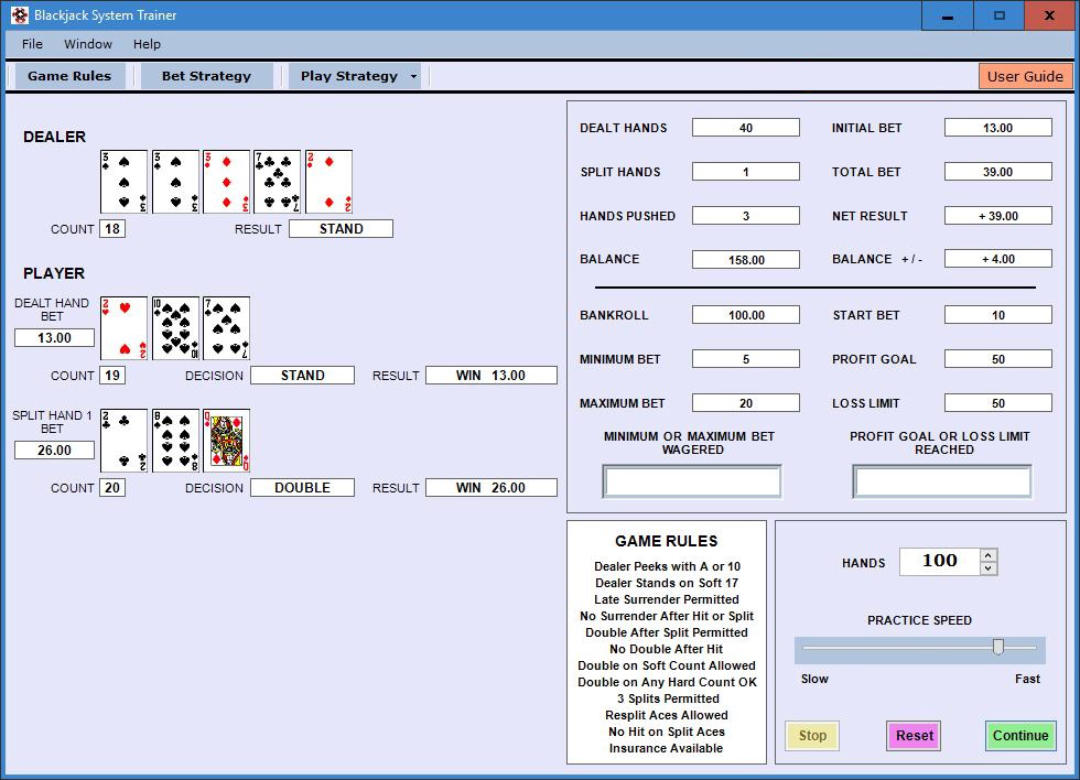Click the MAXIMUM BET field showing 20

pyautogui.click(x=746, y=403)
